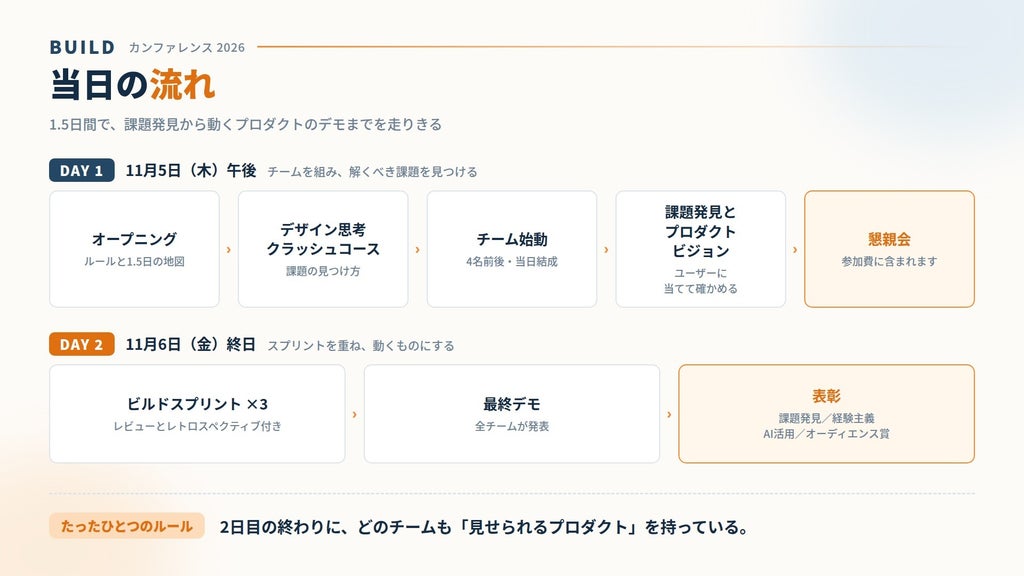Viewport: 1024px width, 576px height.
Task: Click the 課題発見とプロダクトビジョン card
Action: (701, 249)
